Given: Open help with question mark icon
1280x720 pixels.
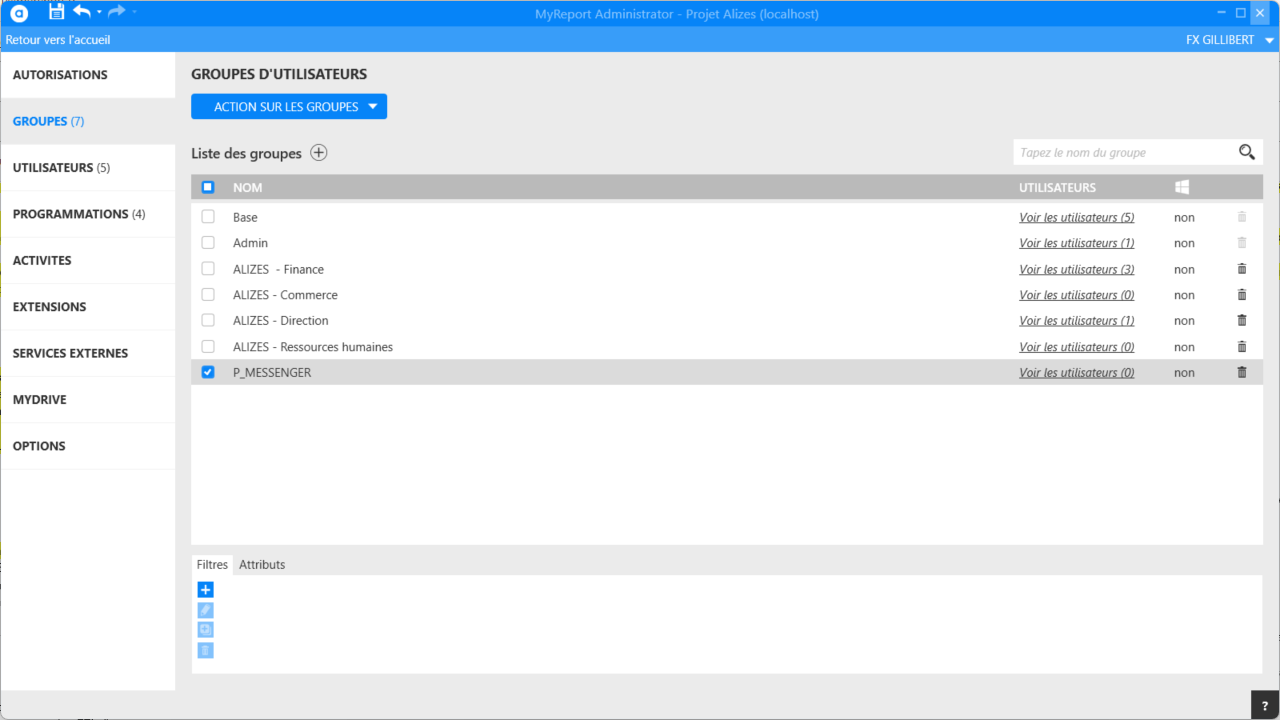Looking at the screenshot, I should [1265, 705].
